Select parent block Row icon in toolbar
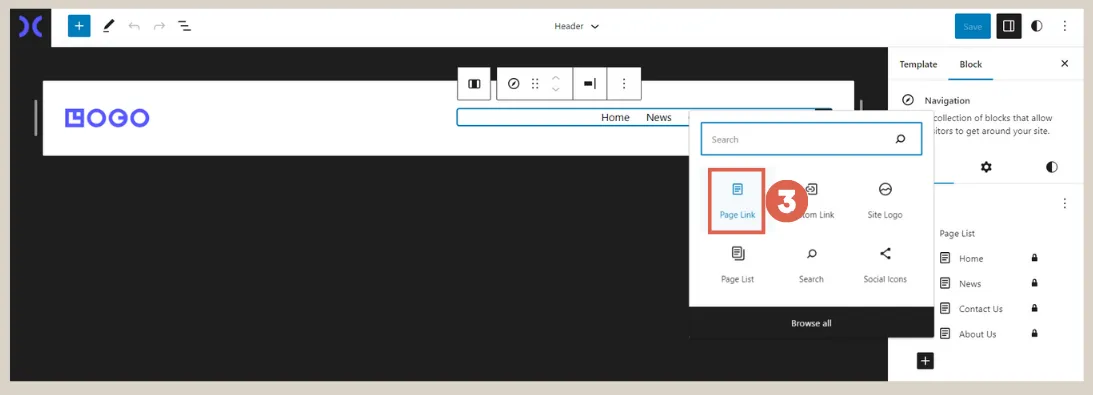Image resolution: width=1093 pixels, height=395 pixels. tap(474, 84)
